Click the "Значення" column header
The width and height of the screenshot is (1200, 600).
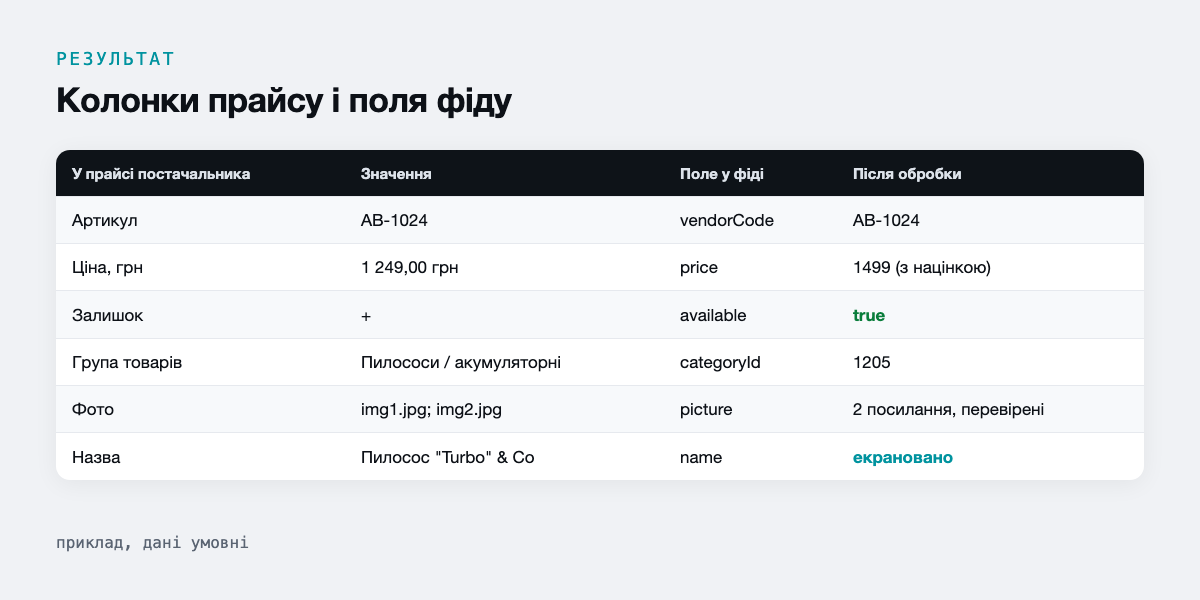(396, 174)
